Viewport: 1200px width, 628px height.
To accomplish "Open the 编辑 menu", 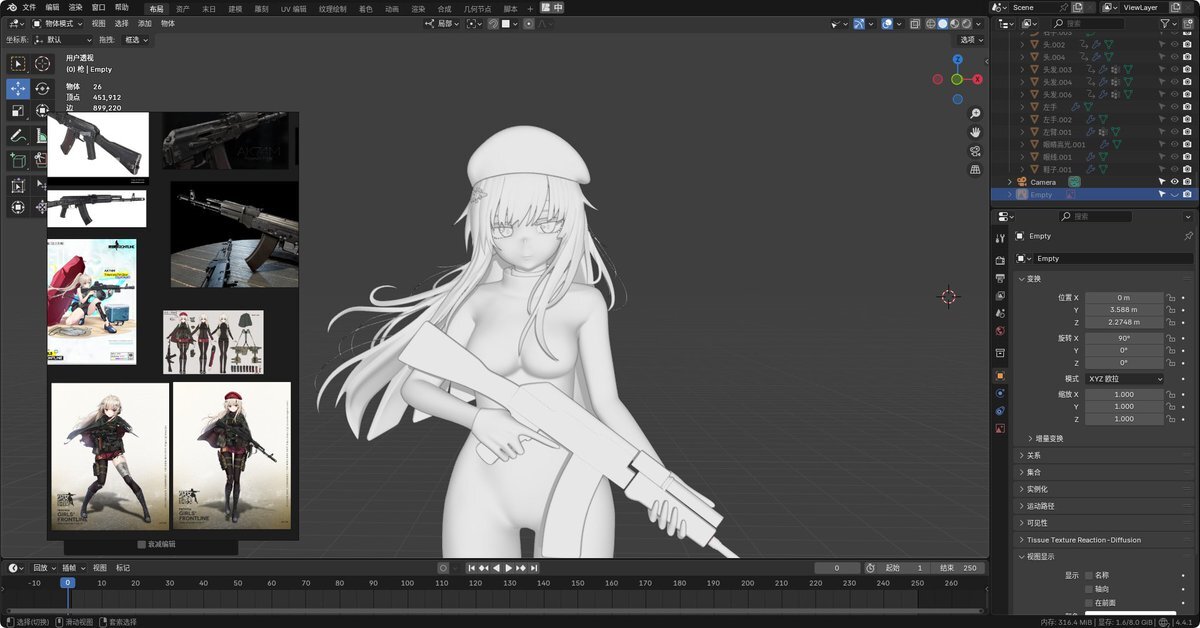I will point(52,7).
